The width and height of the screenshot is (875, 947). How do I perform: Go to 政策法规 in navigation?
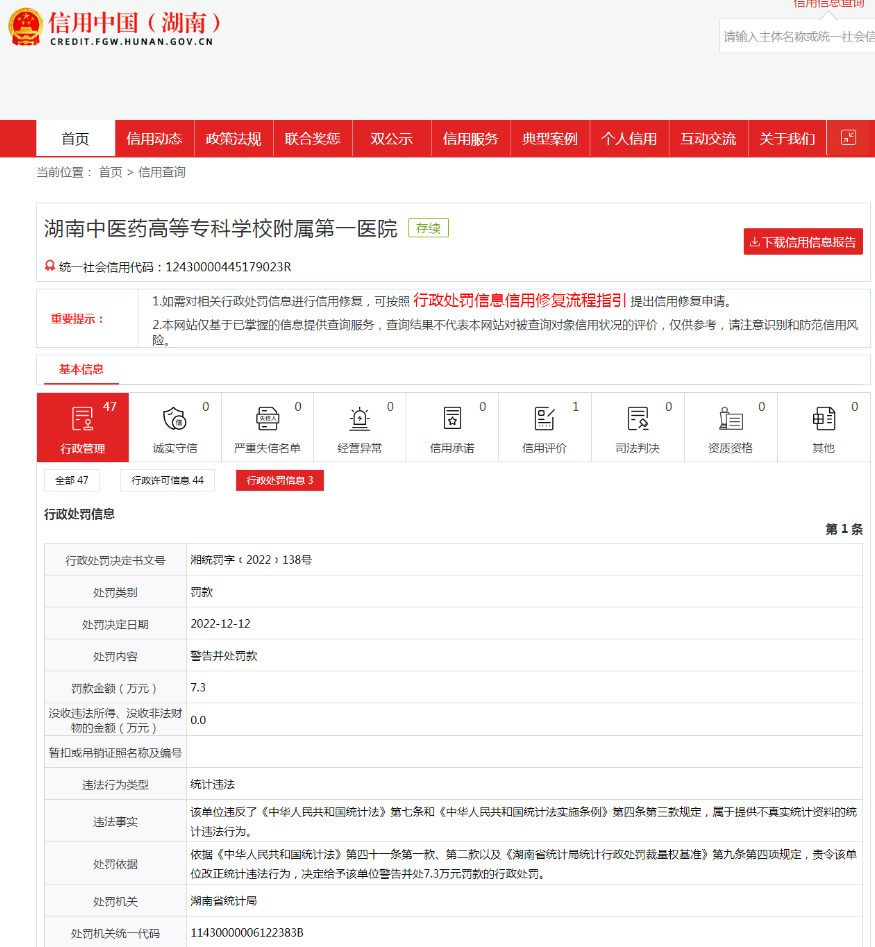click(x=233, y=139)
